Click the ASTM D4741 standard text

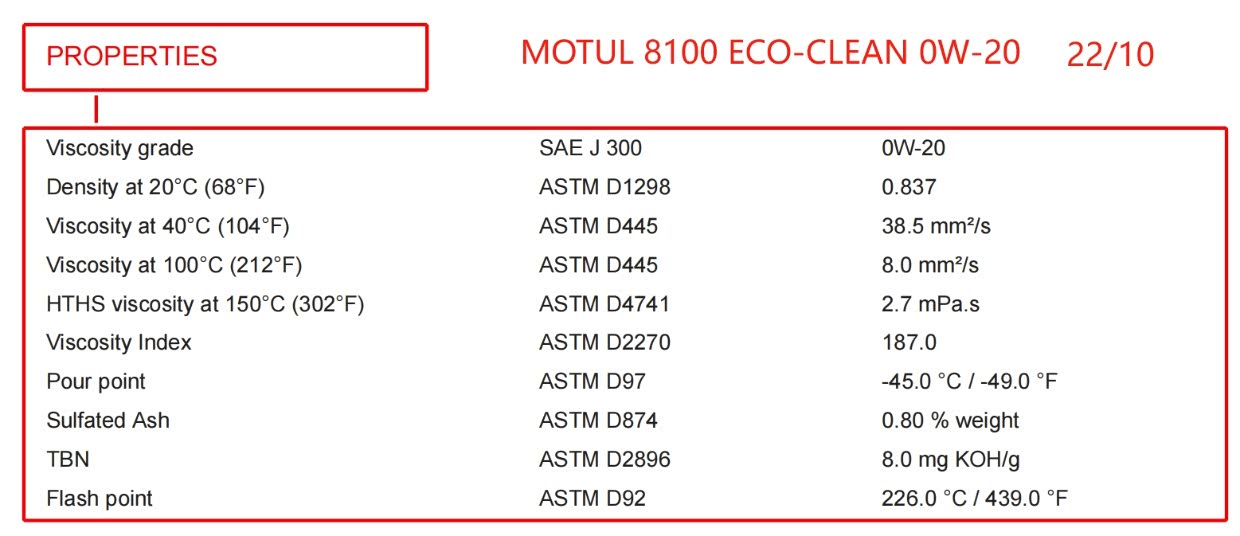tap(604, 304)
